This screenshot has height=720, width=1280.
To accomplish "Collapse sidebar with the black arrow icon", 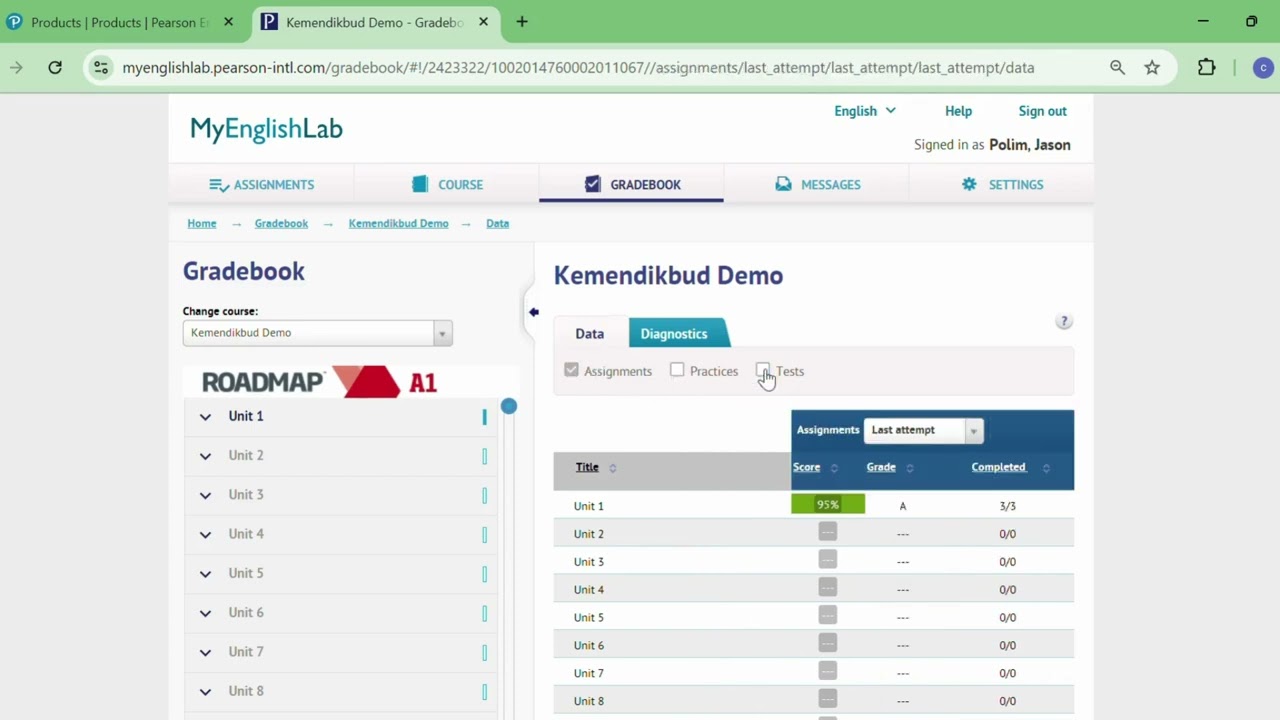I will [534, 312].
